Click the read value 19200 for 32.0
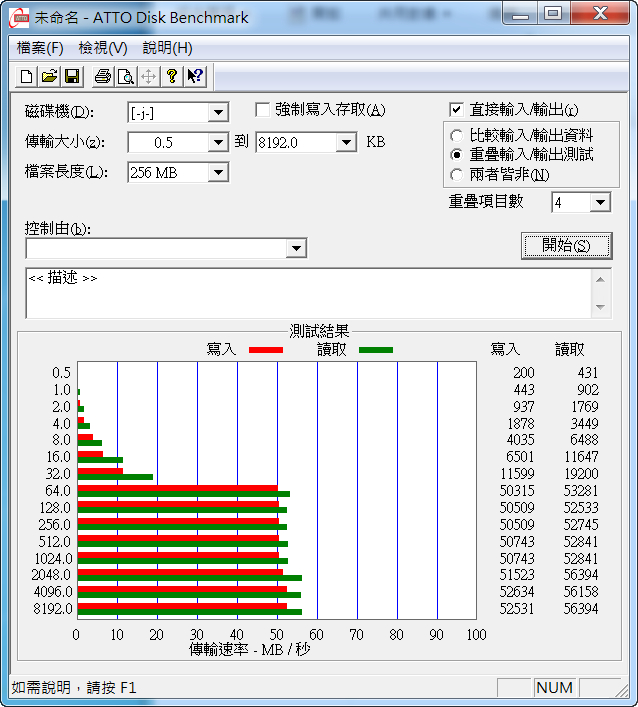 pyautogui.click(x=581, y=474)
